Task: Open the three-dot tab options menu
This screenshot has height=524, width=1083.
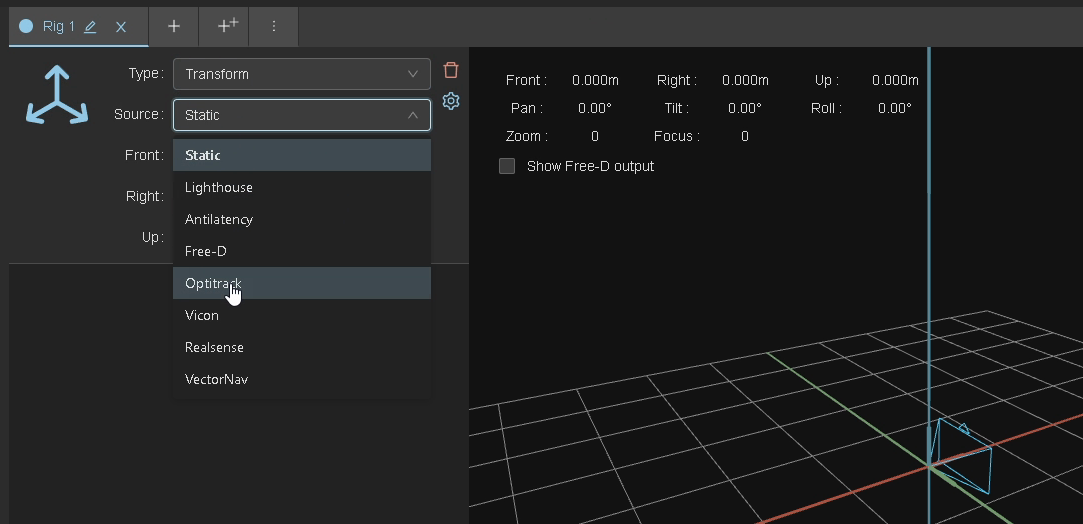Action: pos(274,26)
